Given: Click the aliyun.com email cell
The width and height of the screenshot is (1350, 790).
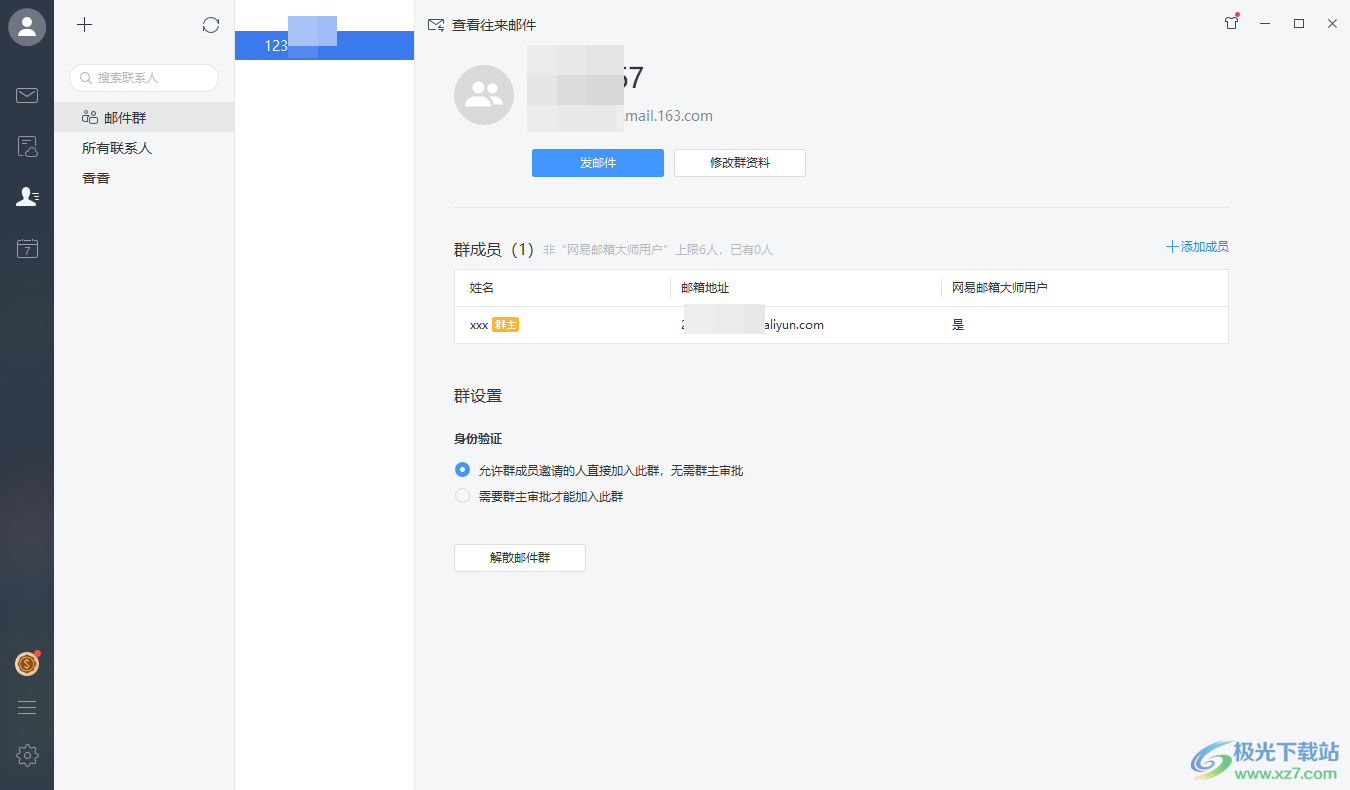Looking at the screenshot, I should tap(752, 325).
